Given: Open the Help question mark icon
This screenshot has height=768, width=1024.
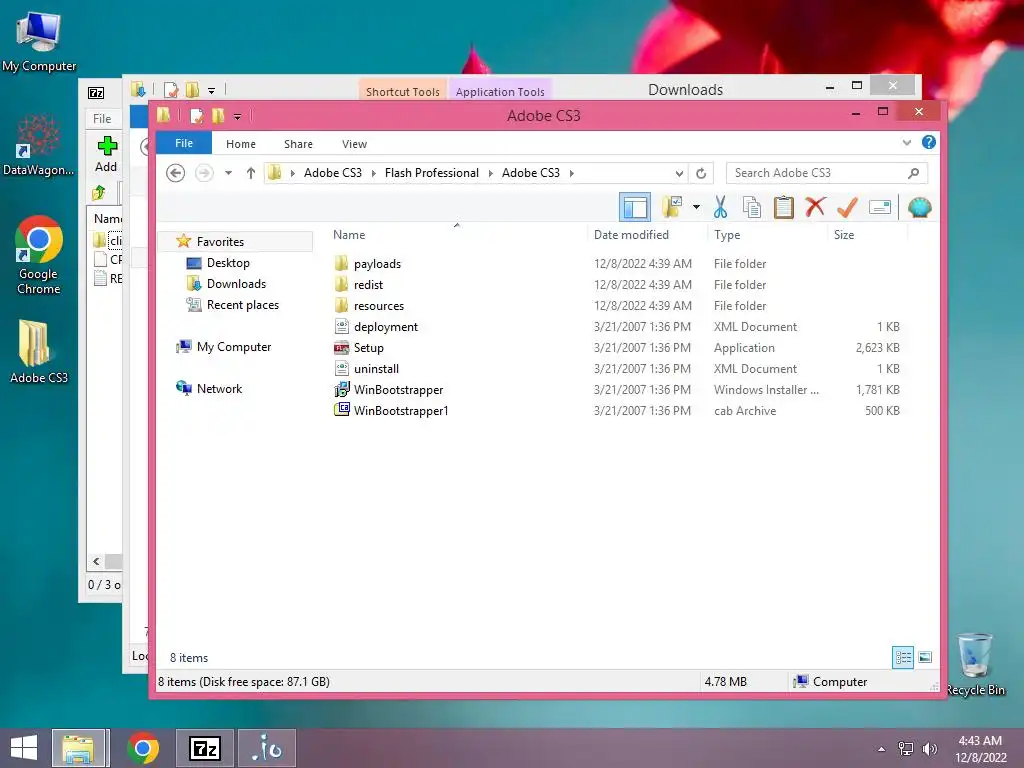Looking at the screenshot, I should click(928, 142).
